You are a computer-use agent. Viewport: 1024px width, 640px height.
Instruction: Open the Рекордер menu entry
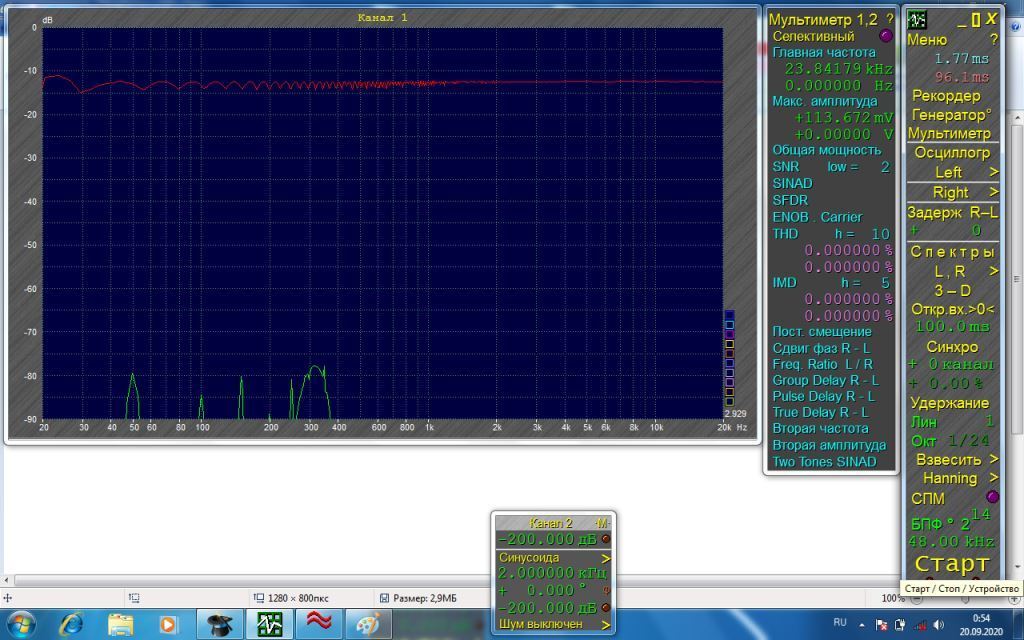[947, 96]
